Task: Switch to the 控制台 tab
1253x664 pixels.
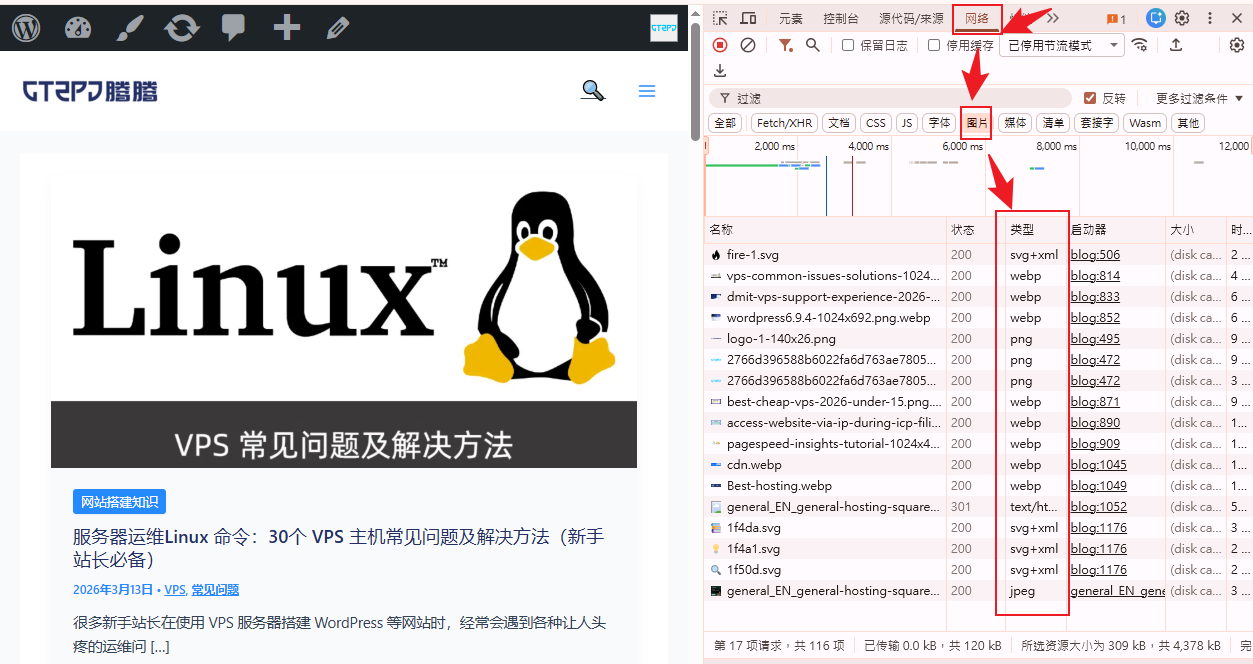Action: (x=840, y=18)
